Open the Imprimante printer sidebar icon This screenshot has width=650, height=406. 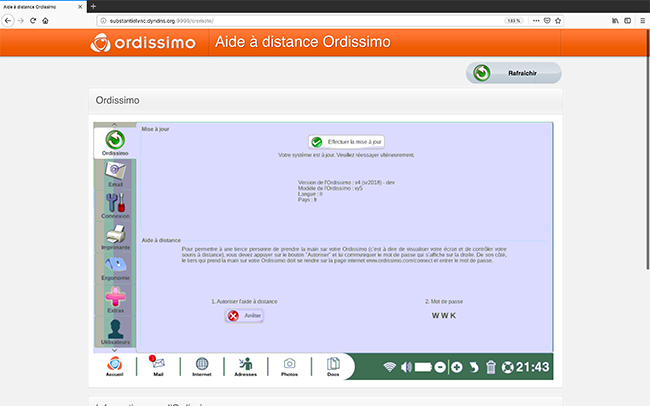115,237
